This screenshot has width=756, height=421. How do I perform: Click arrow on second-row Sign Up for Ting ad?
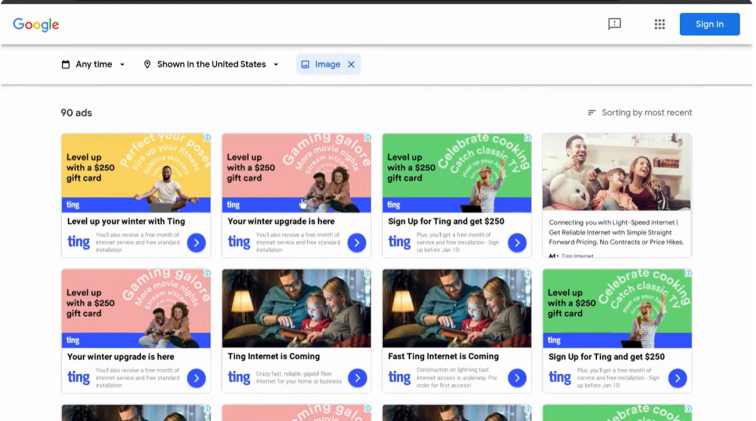click(x=677, y=379)
